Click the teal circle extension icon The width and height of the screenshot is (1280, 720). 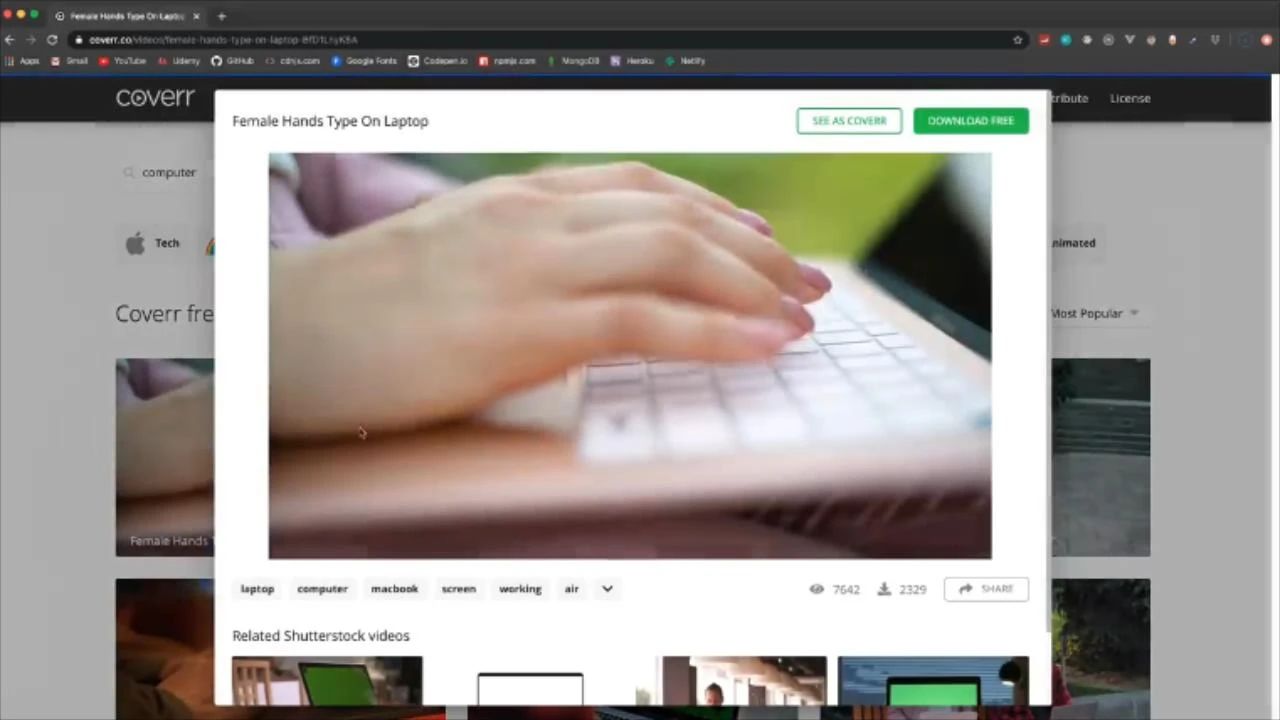tap(1066, 40)
